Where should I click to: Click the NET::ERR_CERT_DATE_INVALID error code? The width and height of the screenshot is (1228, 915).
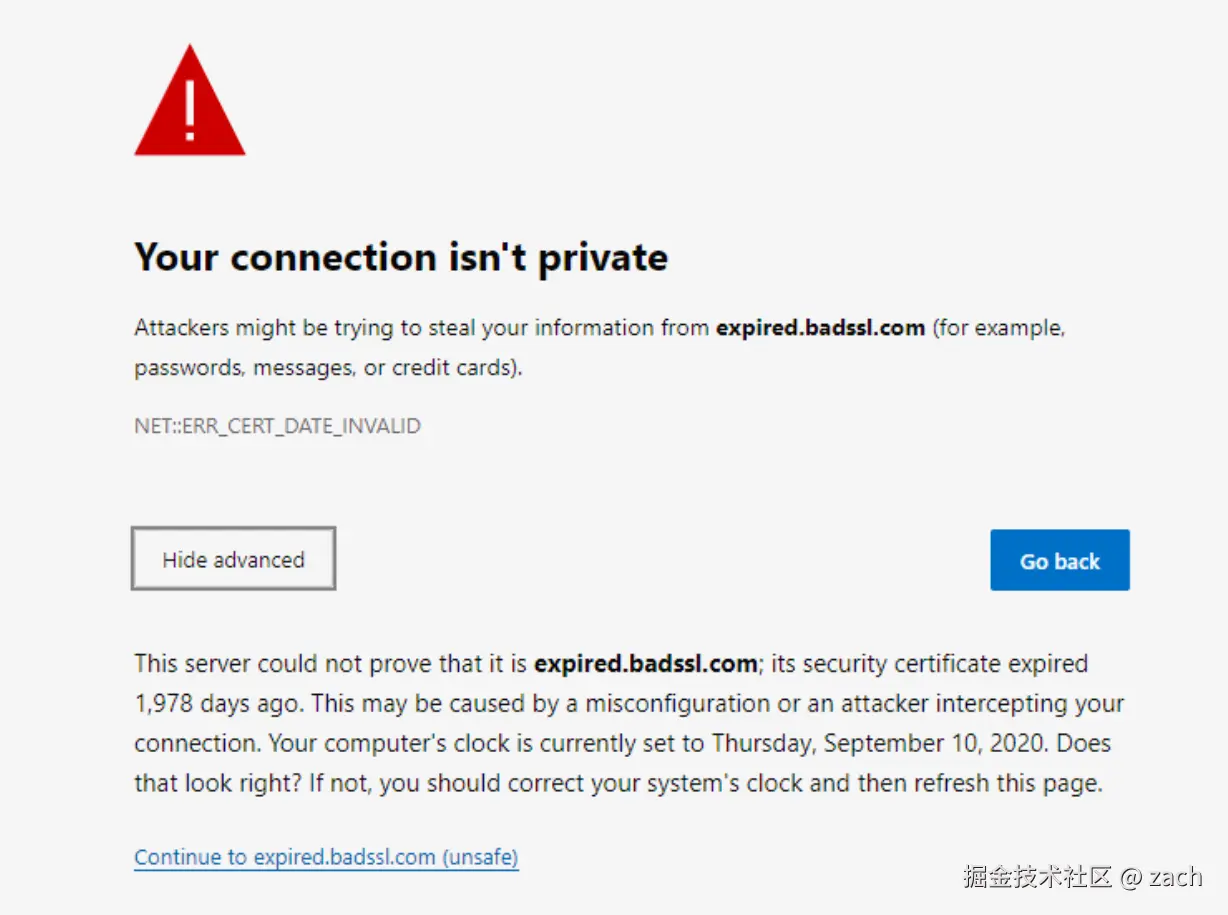[277, 426]
